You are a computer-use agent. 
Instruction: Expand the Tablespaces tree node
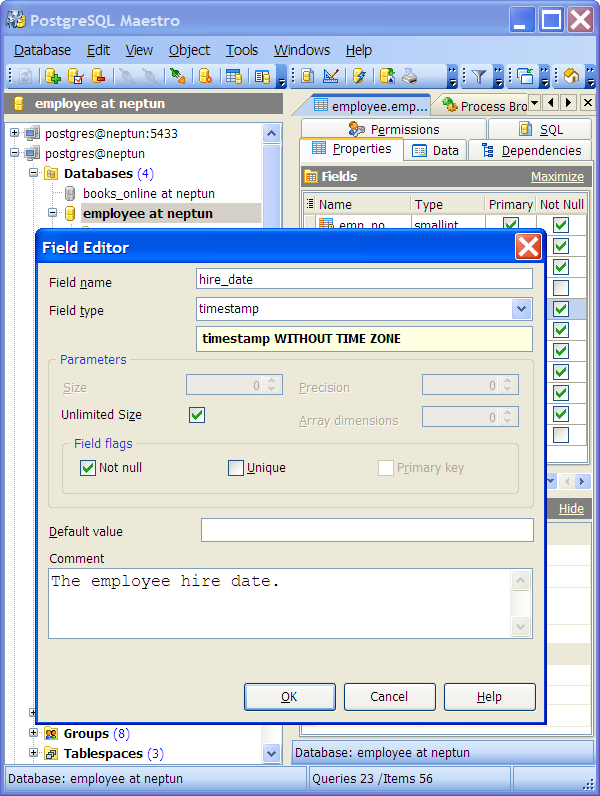33,753
